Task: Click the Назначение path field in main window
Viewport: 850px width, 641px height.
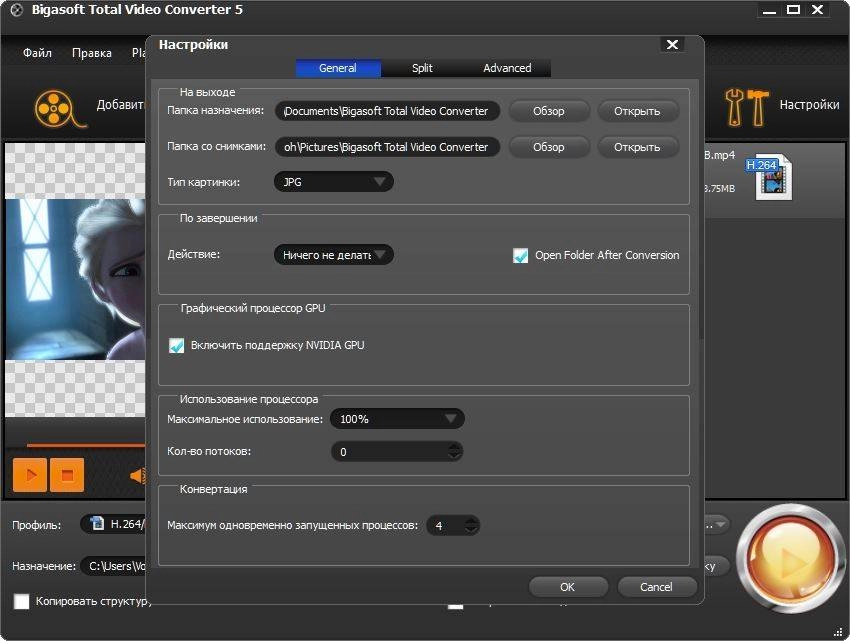Action: coord(113,566)
